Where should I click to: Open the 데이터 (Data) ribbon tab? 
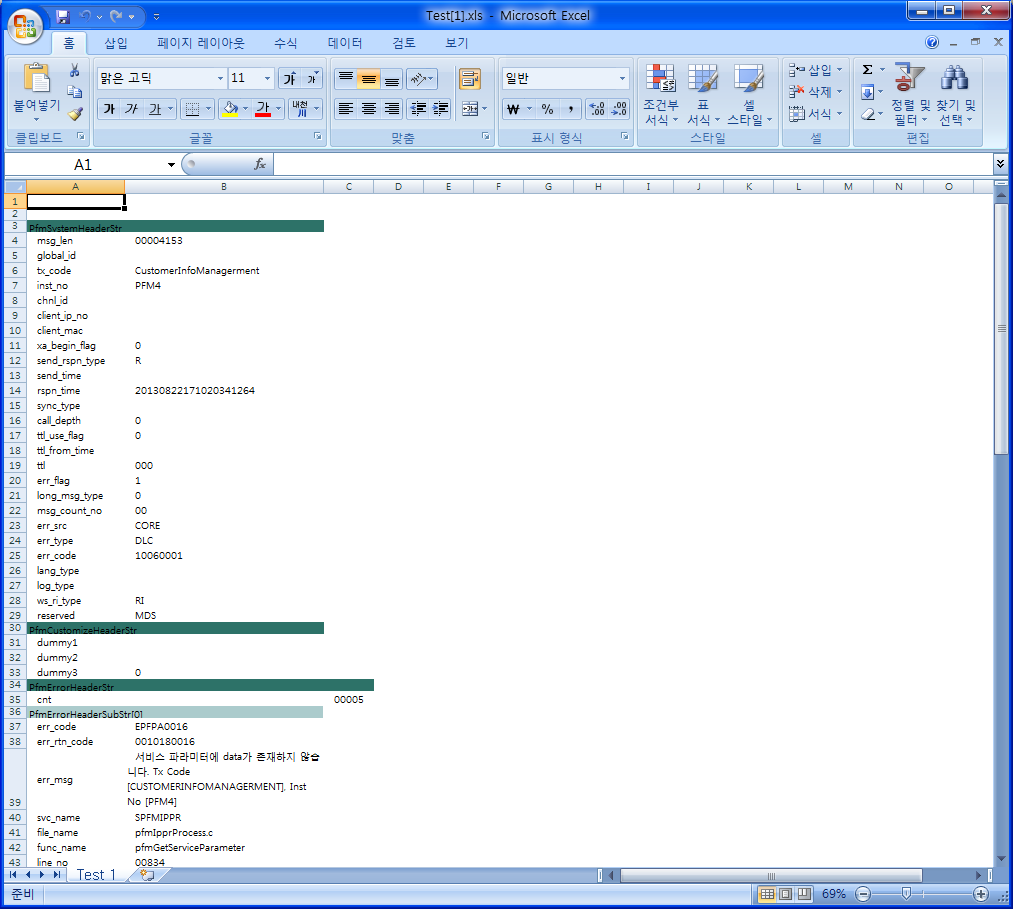tap(345, 43)
